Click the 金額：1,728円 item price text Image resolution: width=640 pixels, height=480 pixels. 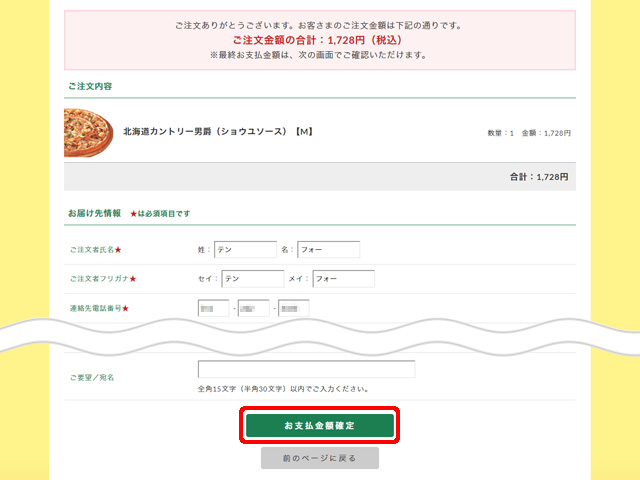546,133
